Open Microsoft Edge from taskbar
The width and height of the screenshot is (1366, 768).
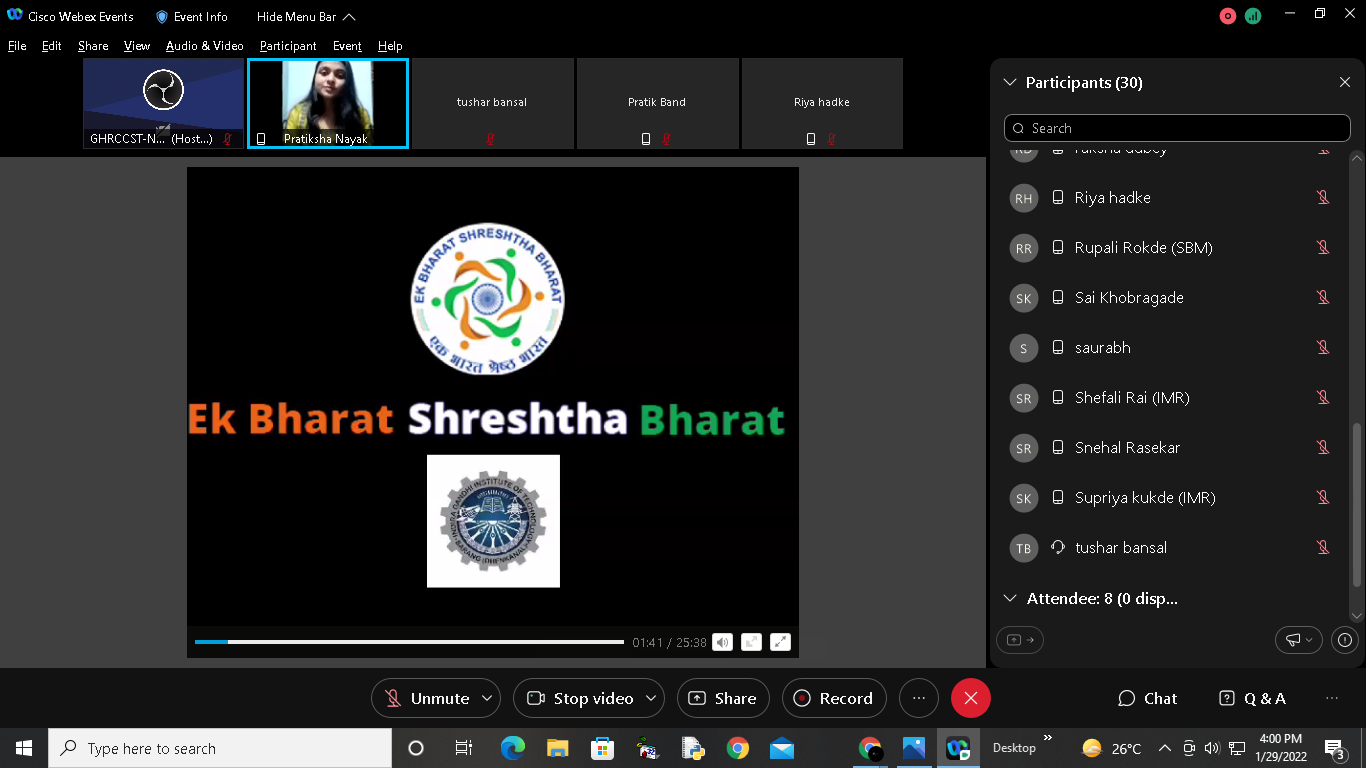click(x=513, y=748)
